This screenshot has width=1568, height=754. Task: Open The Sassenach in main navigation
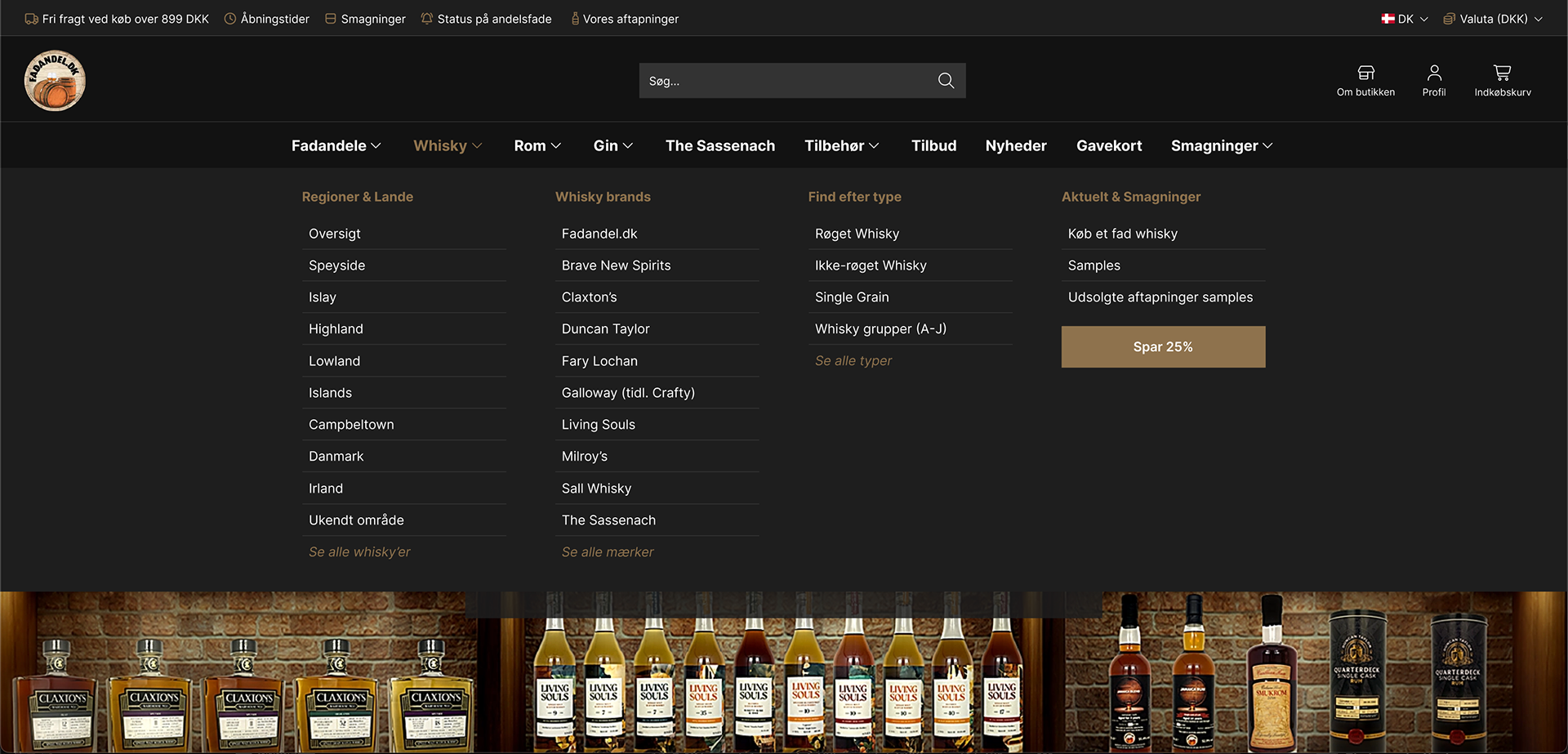point(720,145)
